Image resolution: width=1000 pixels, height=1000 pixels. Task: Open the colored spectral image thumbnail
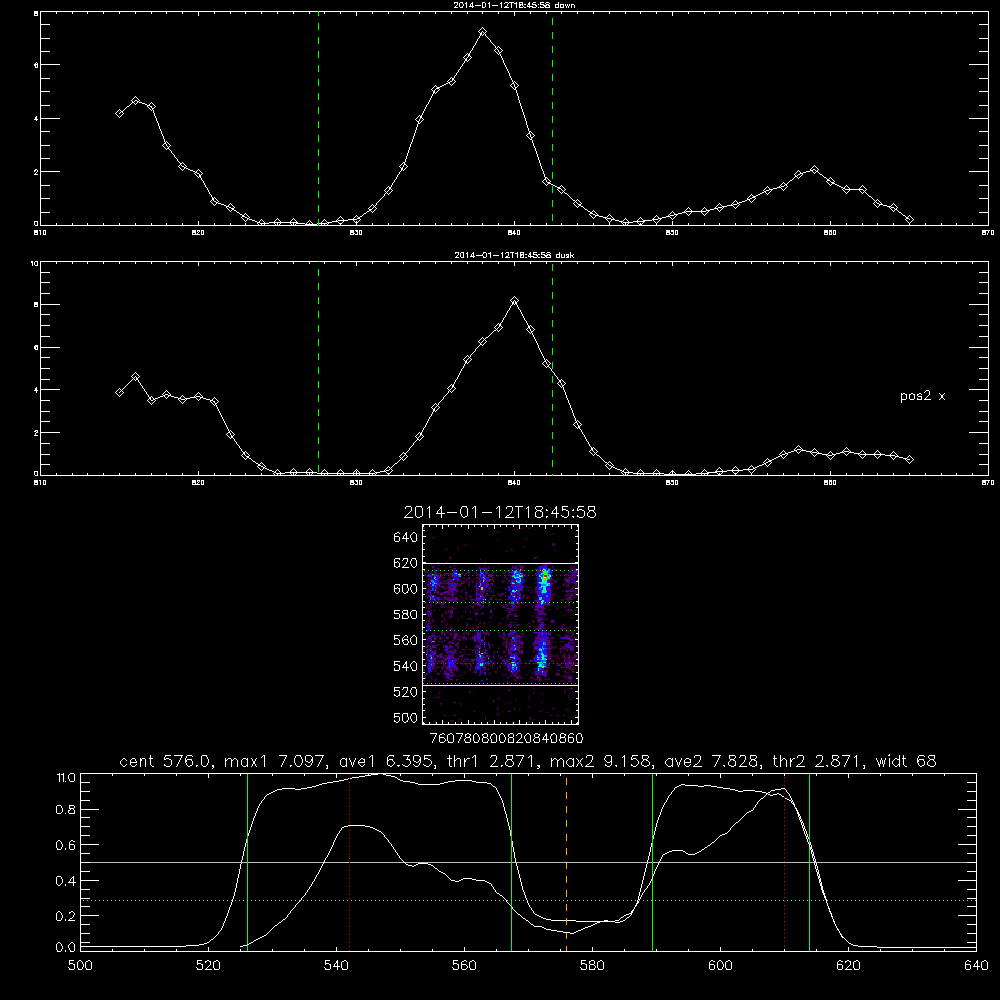pos(501,624)
